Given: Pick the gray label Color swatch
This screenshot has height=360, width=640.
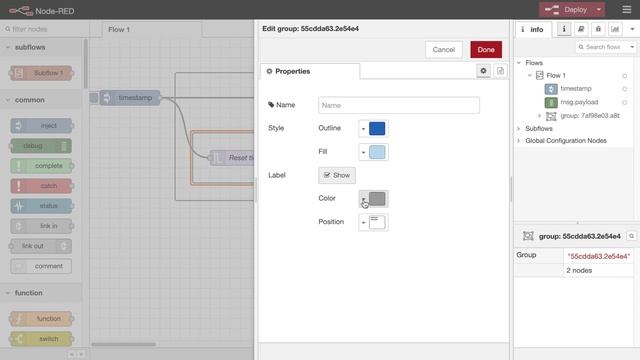Looking at the screenshot, I should 377,199.
